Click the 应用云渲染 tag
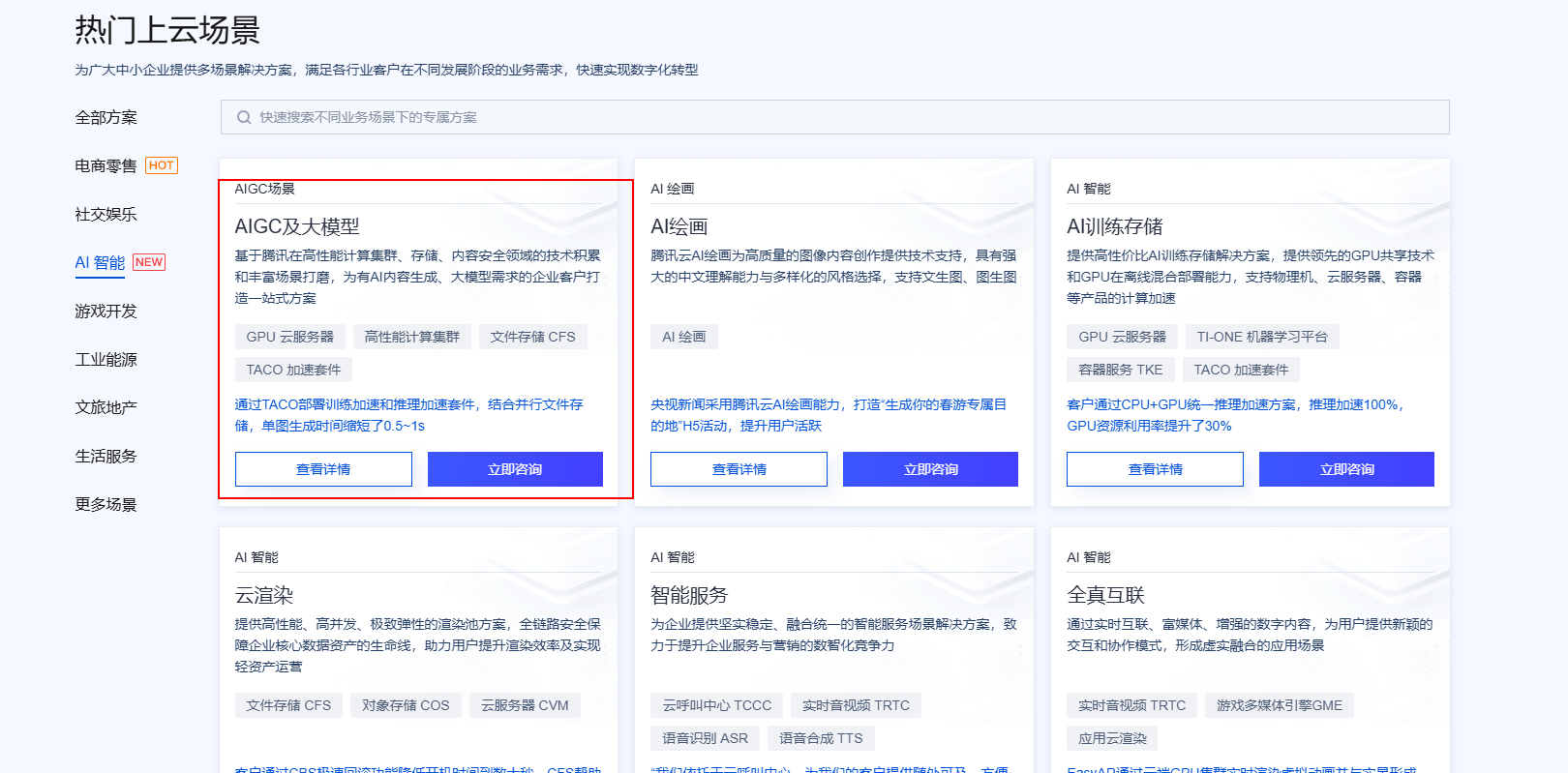 point(1112,738)
